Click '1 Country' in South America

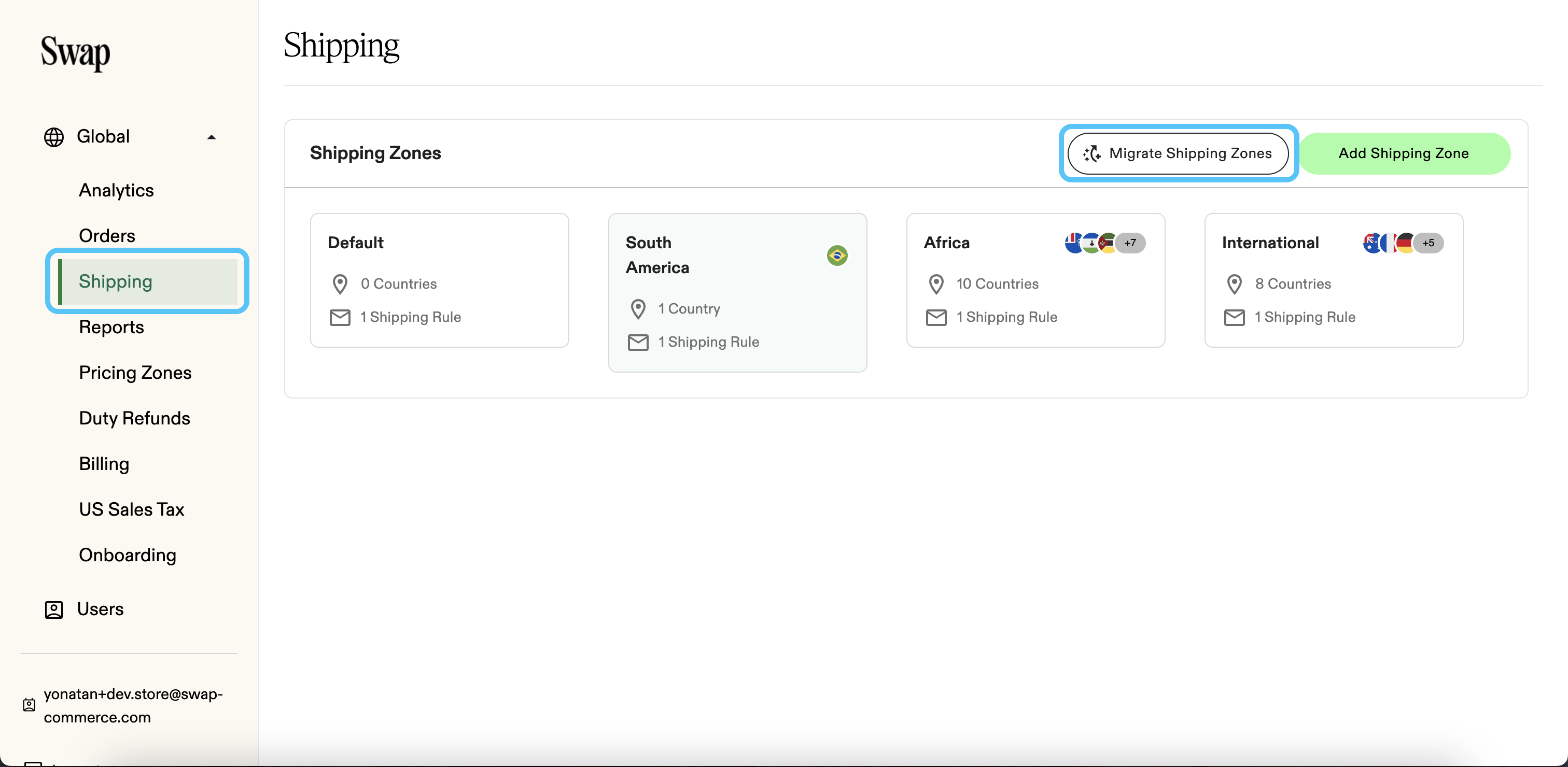point(689,309)
